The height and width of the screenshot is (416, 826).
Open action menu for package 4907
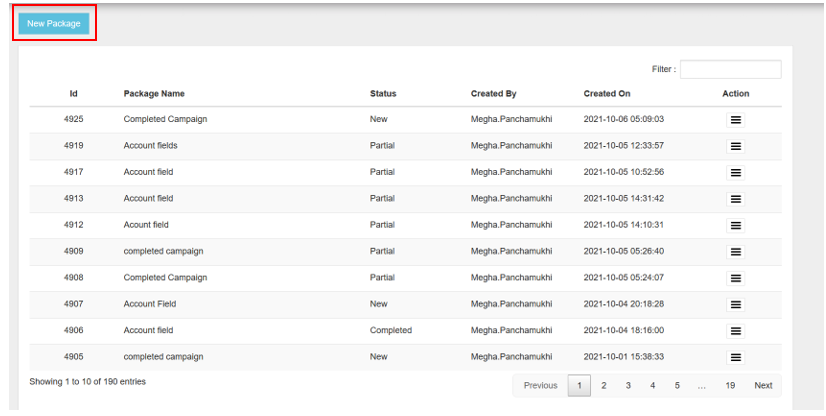(x=735, y=304)
